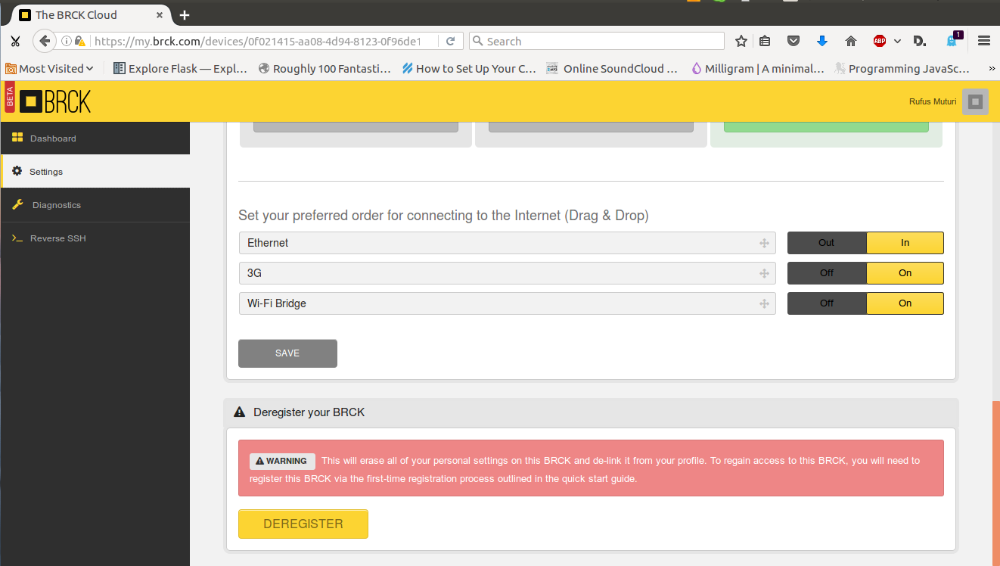Click the WARNING badge
The width and height of the screenshot is (1000, 566).
point(282,461)
